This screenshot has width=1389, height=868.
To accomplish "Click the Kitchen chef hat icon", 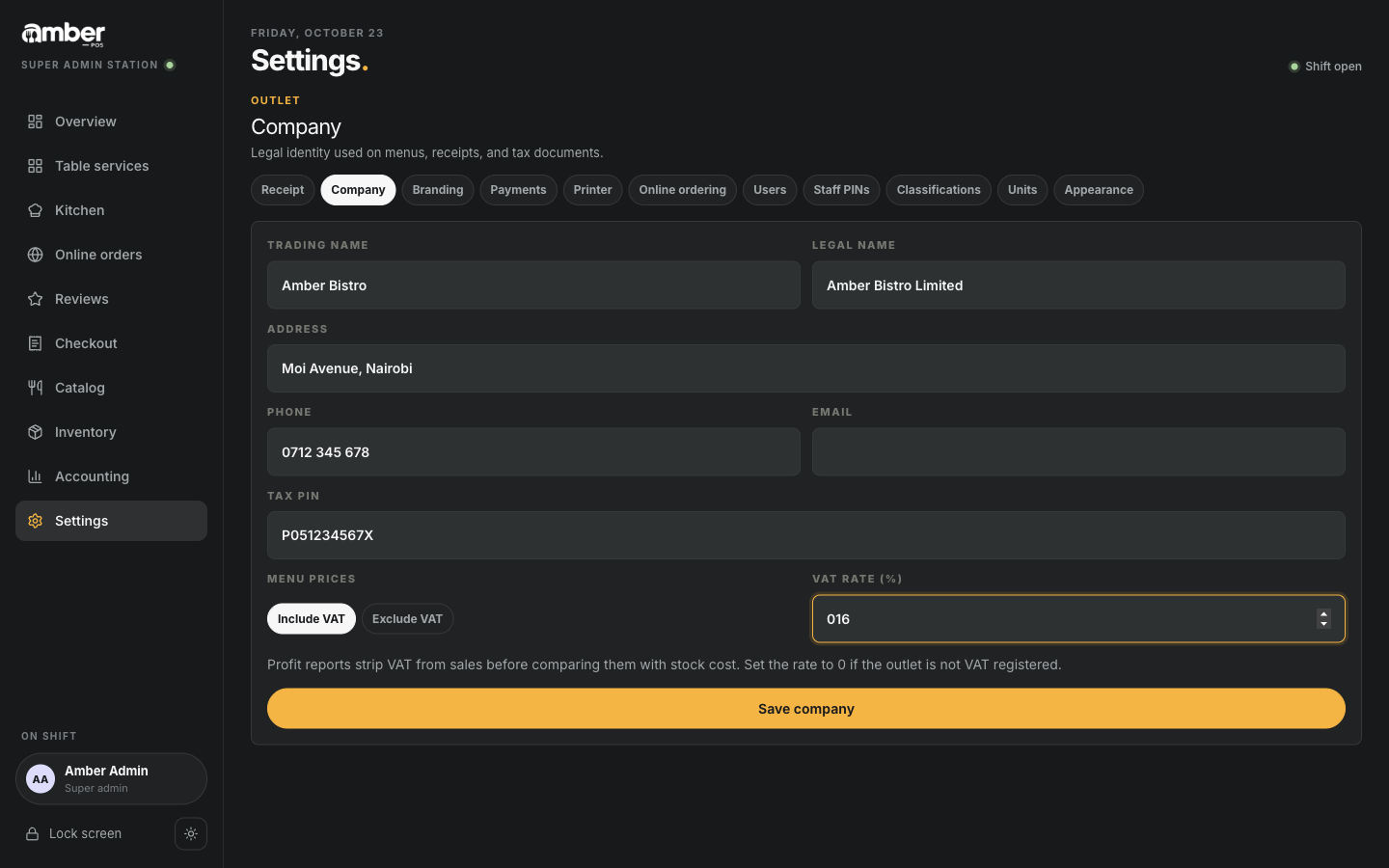I will point(35,210).
